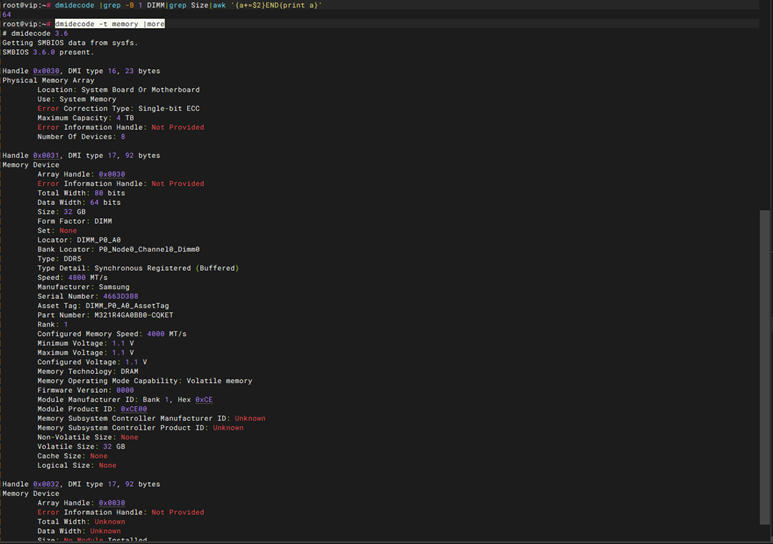Screen dimensions: 773x544
Task: Click the 'Logical Size: None' line
Action: click(x=76, y=465)
